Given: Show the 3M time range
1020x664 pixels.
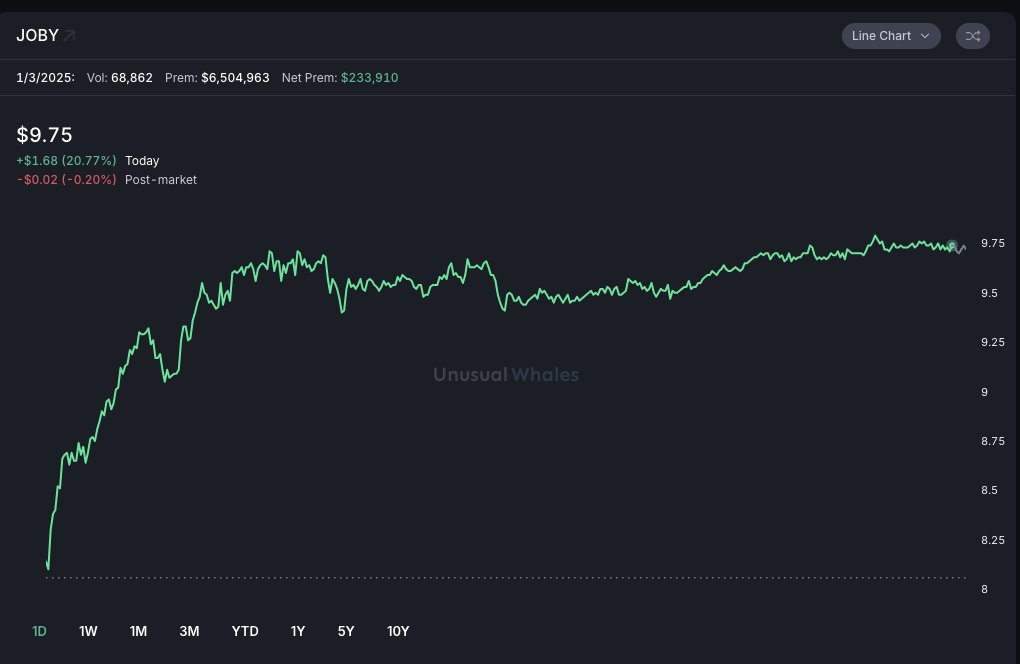Looking at the screenshot, I should pos(189,631).
